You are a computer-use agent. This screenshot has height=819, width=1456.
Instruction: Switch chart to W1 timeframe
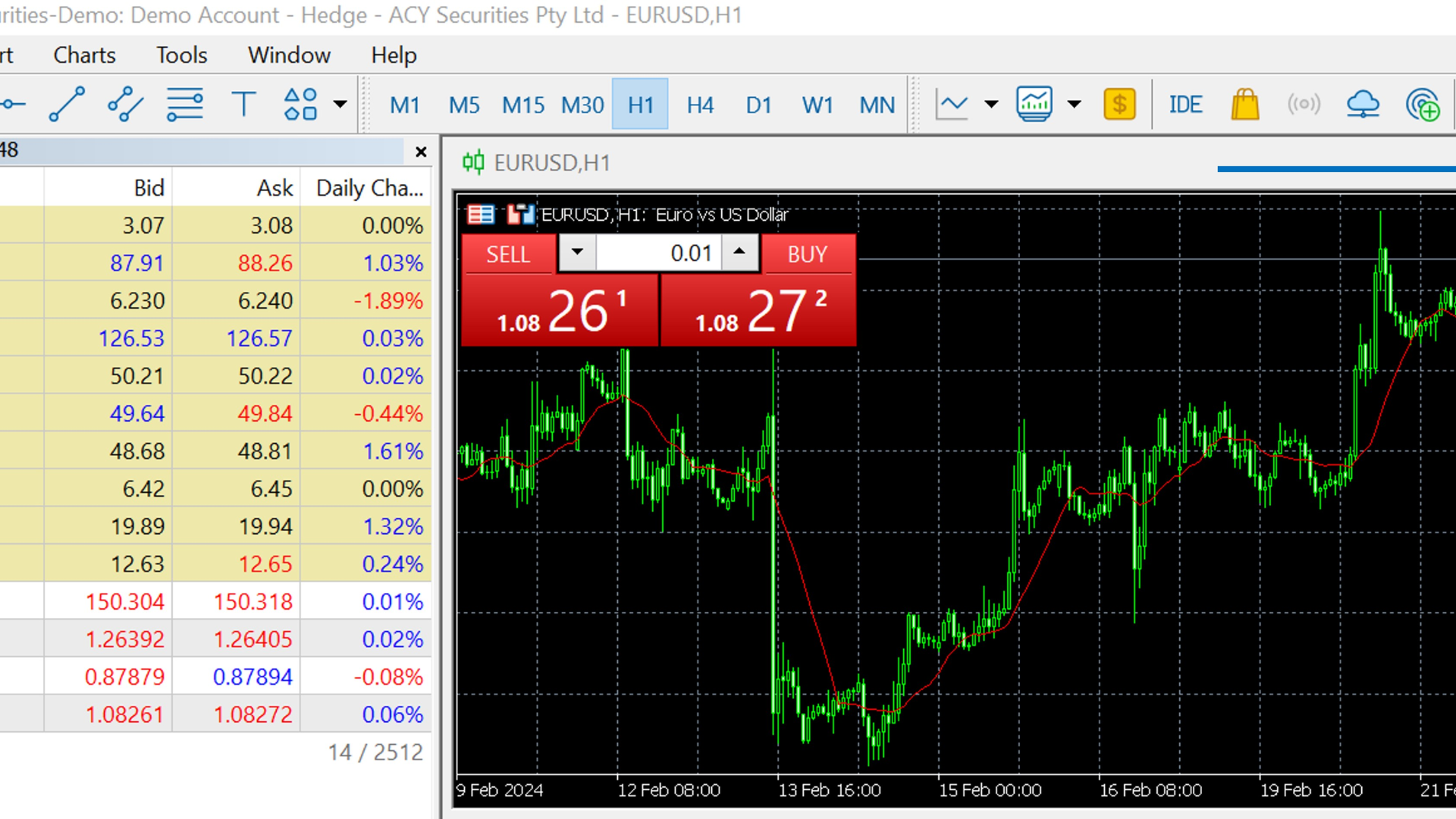(x=817, y=105)
